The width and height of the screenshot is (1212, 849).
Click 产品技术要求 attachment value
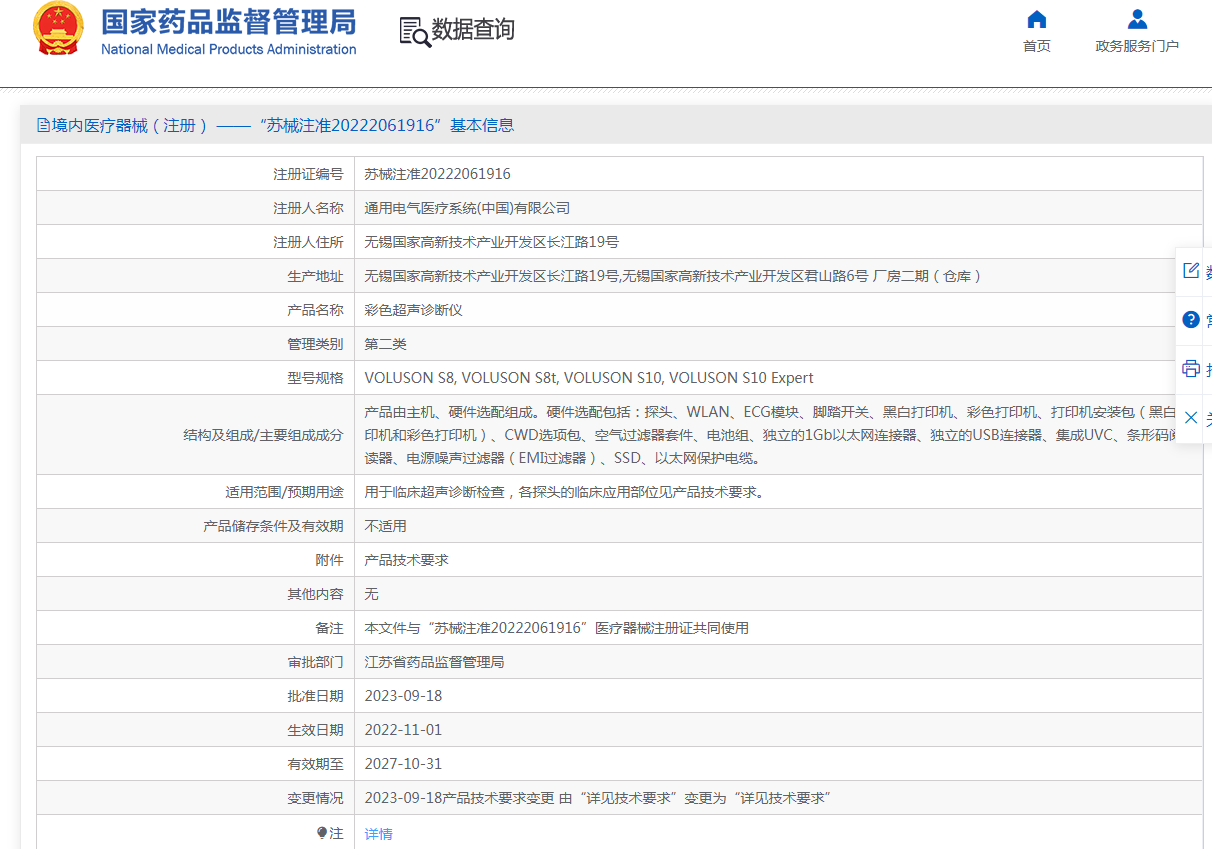pos(406,560)
